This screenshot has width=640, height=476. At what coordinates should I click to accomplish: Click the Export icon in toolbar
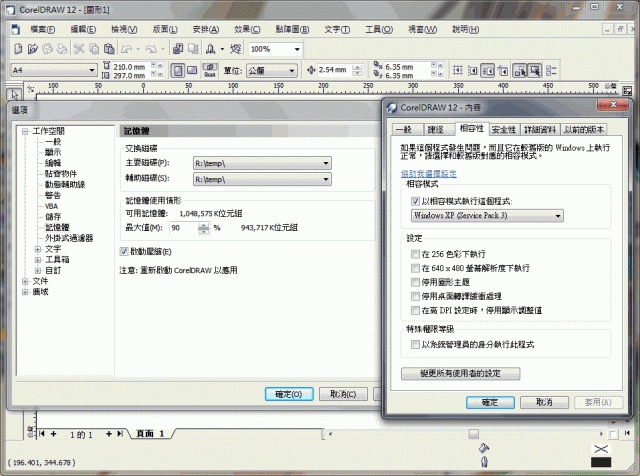point(193,49)
